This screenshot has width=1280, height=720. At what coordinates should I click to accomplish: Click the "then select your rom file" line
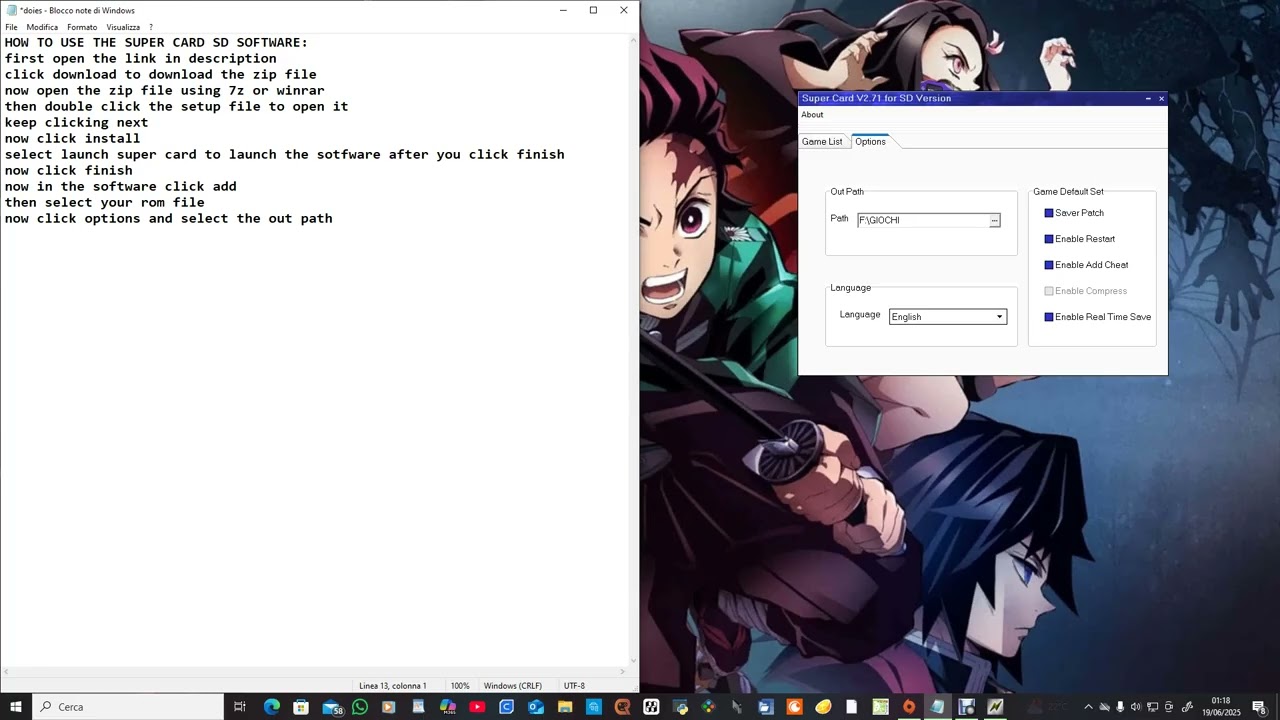click(x=105, y=202)
